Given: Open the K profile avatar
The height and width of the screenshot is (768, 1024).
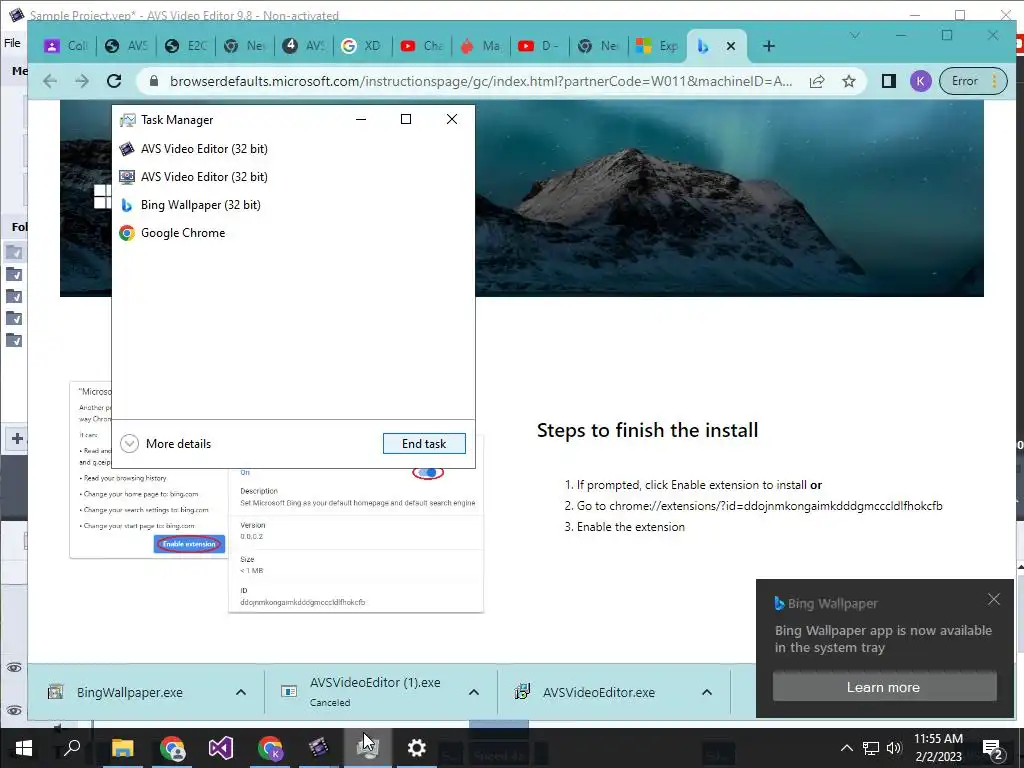Looking at the screenshot, I should (920, 81).
